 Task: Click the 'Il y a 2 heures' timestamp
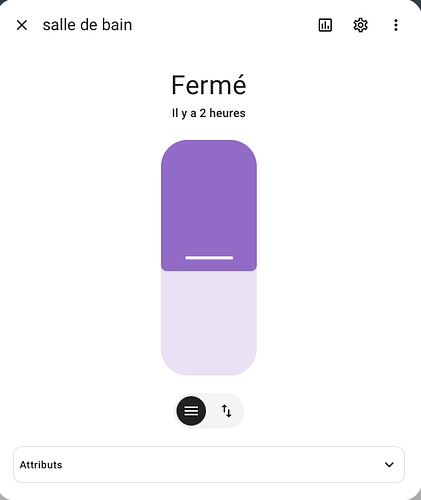(209, 113)
